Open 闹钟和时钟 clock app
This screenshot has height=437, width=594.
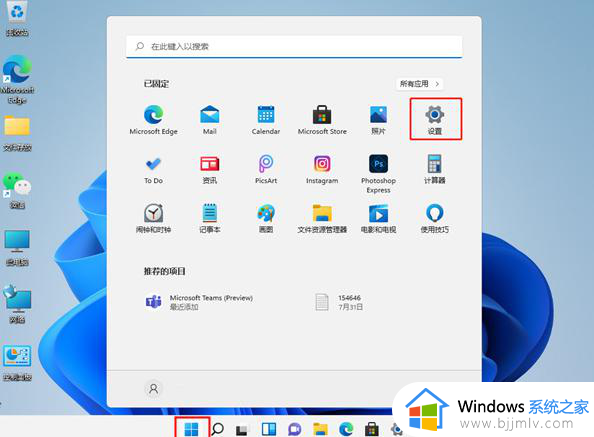click(153, 218)
